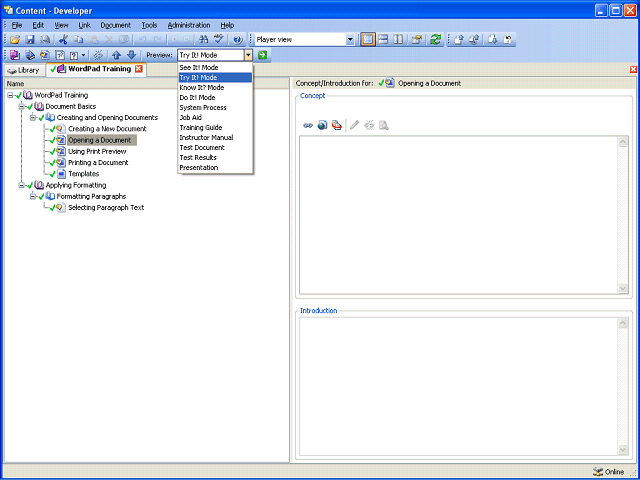Click the Concept pane scrollbar down arrow

point(623,288)
